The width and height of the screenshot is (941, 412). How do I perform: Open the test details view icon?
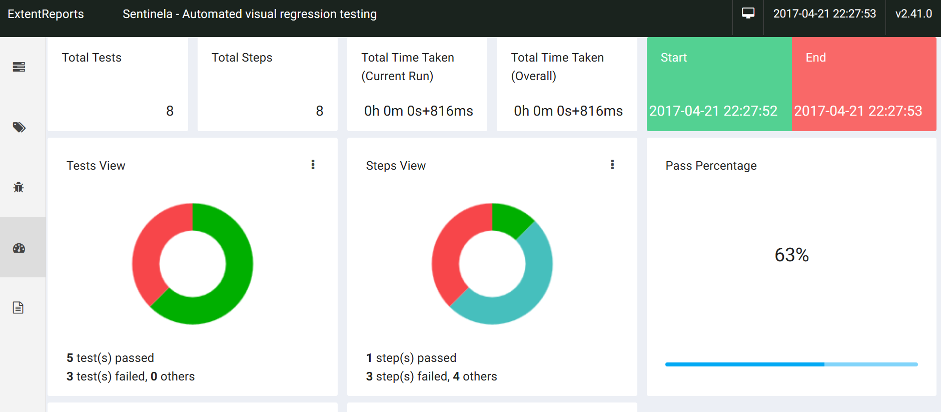[x=19, y=67]
